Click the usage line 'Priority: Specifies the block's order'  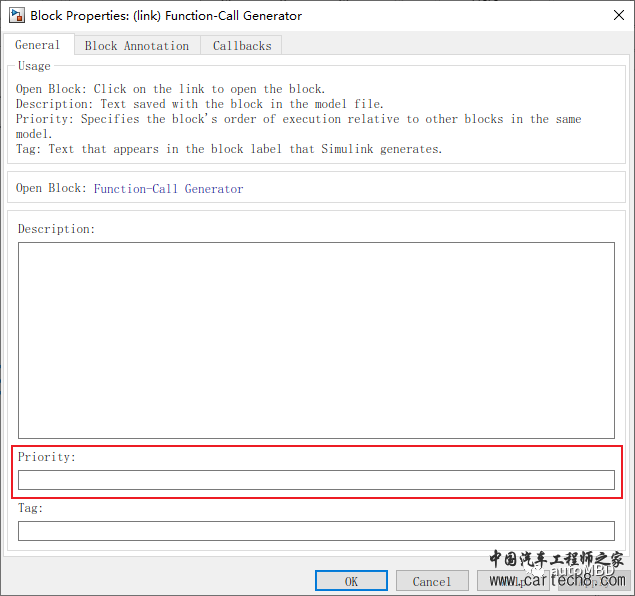[x=298, y=126]
